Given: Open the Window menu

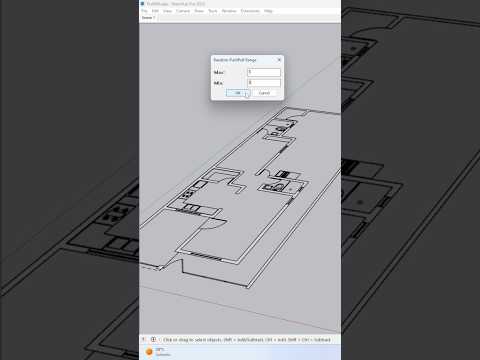Looking at the screenshot, I should click(x=229, y=11).
